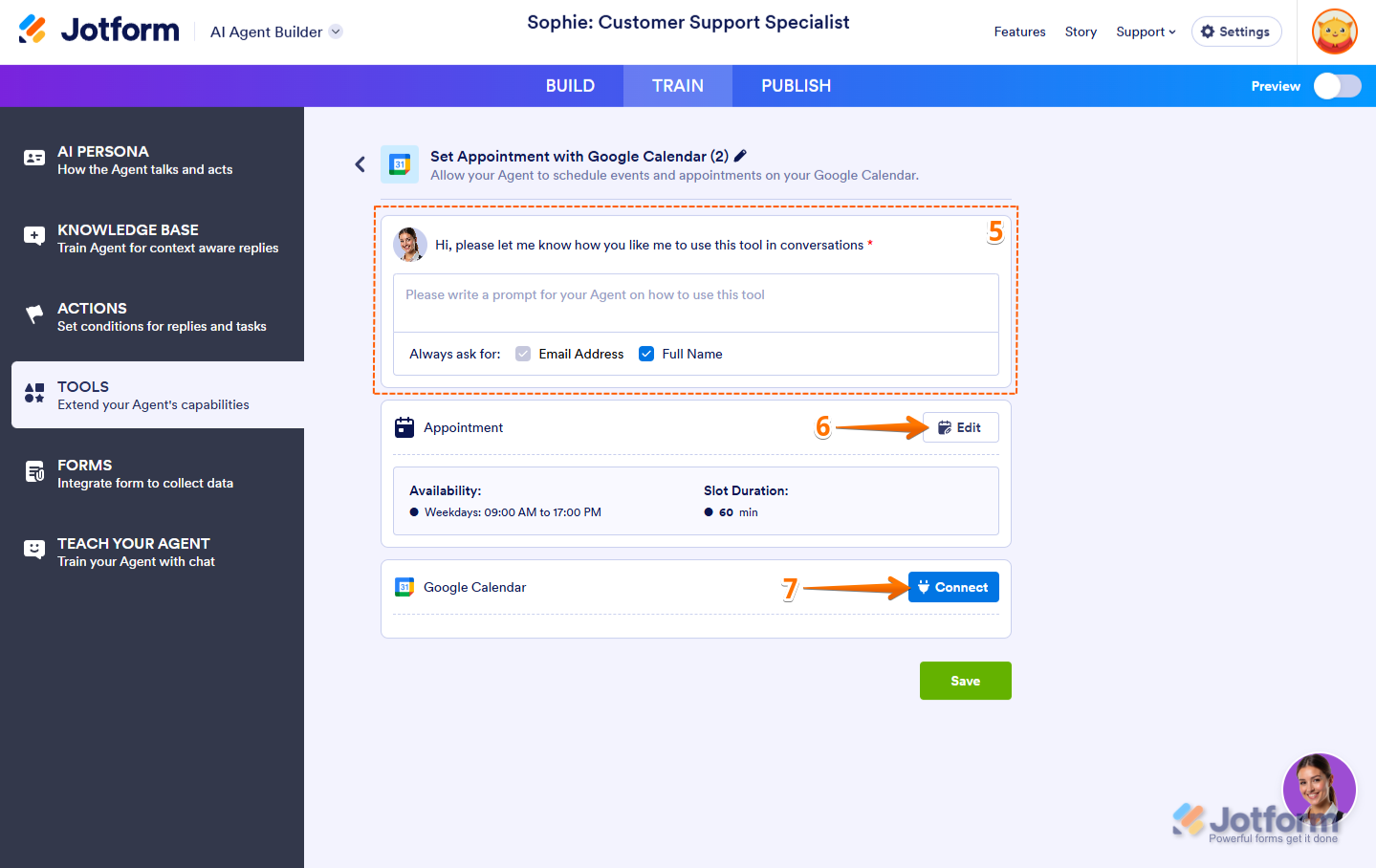Image resolution: width=1376 pixels, height=868 pixels.
Task: Toggle the Preview switch on
Action: coord(1337,86)
